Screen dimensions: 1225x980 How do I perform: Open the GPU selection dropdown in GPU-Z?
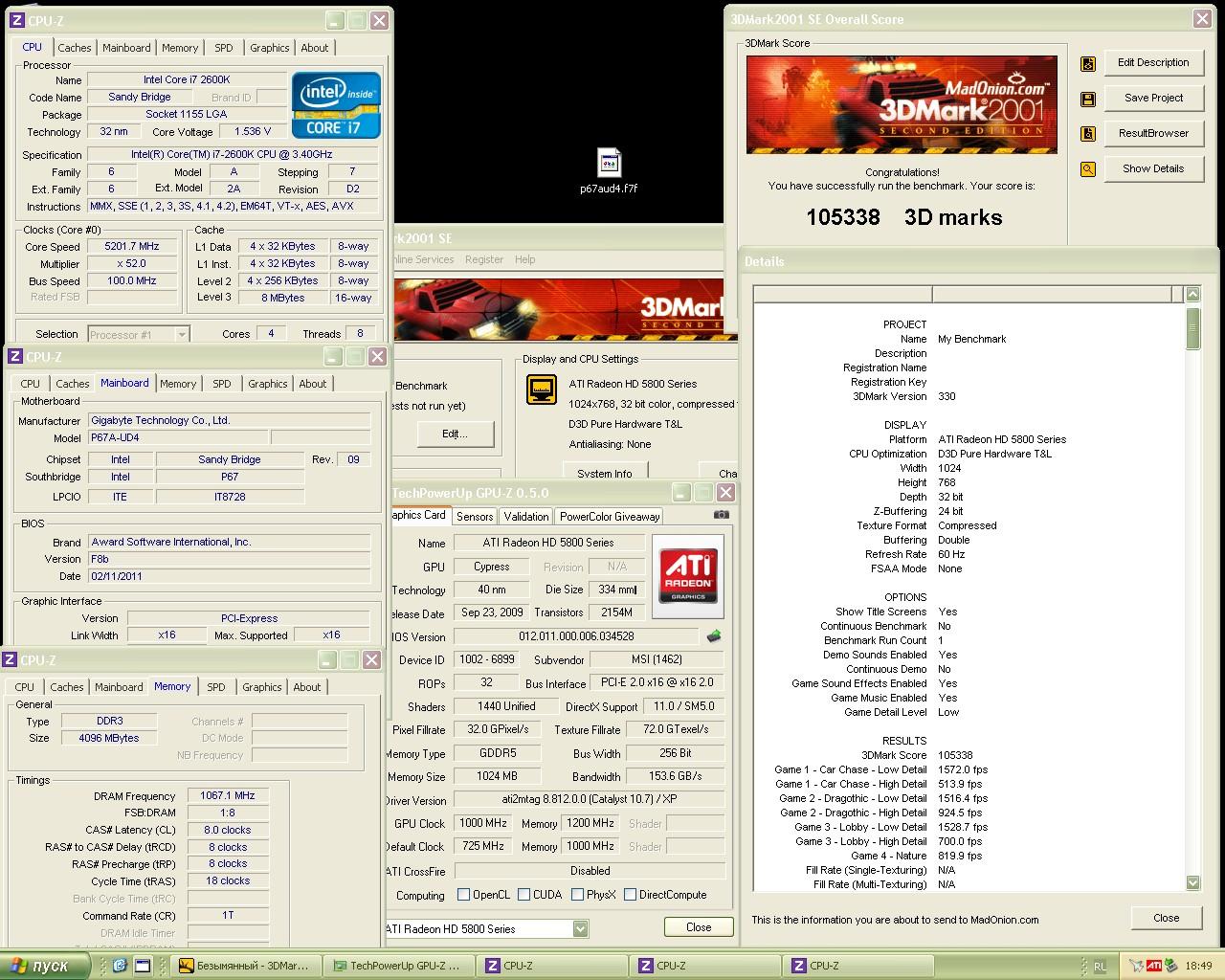(x=580, y=928)
